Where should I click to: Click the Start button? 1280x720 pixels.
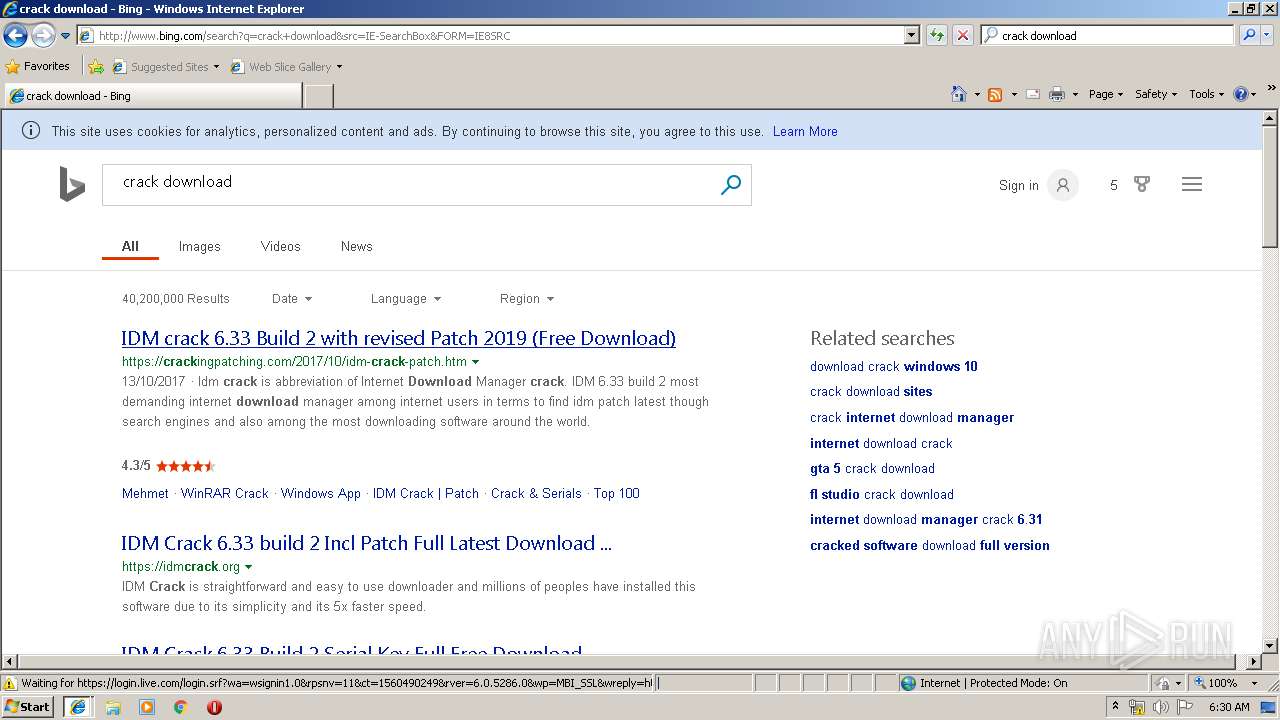[x=28, y=707]
